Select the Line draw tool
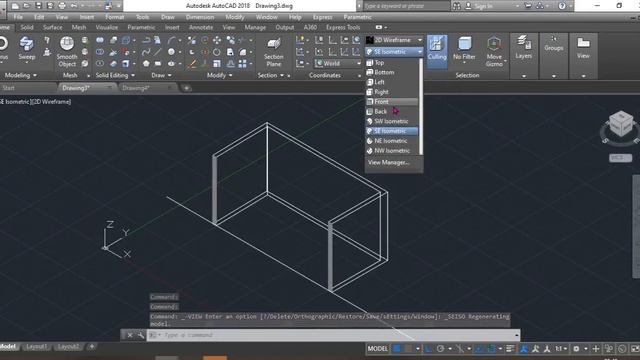 click(x=158, y=52)
